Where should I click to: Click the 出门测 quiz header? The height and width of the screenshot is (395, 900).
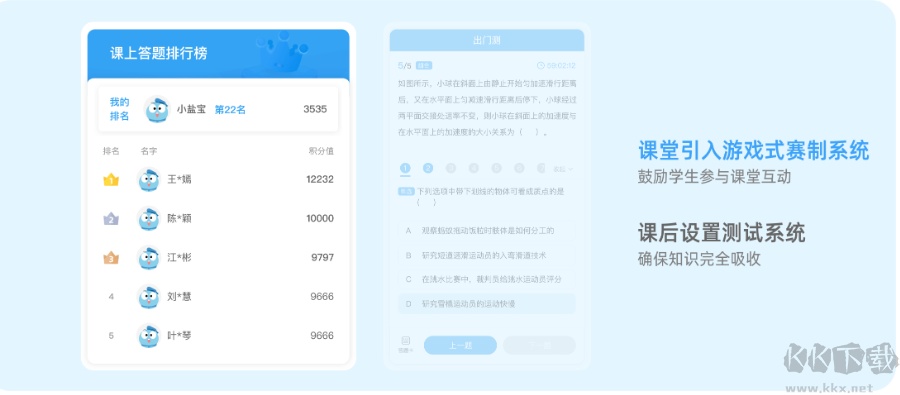(487, 41)
